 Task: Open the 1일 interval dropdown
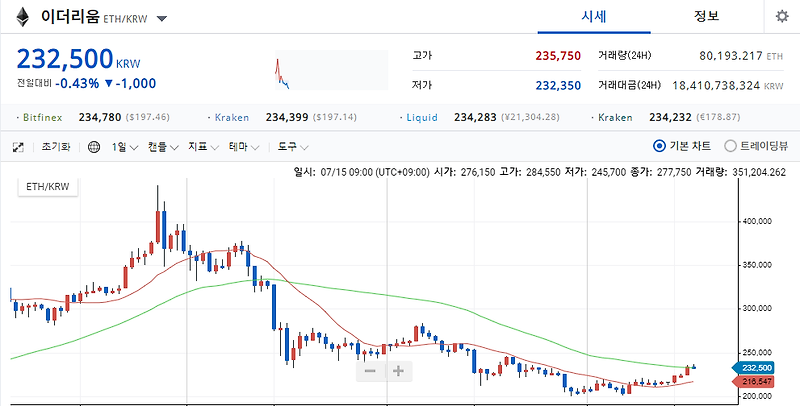[125, 147]
